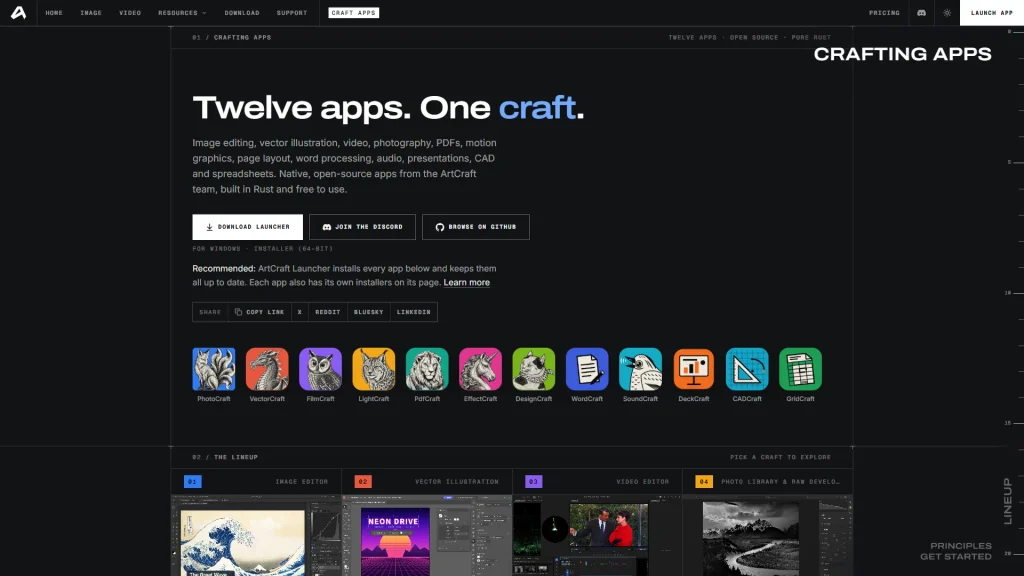Open the 04 Photo Library thumbnail

click(767, 536)
